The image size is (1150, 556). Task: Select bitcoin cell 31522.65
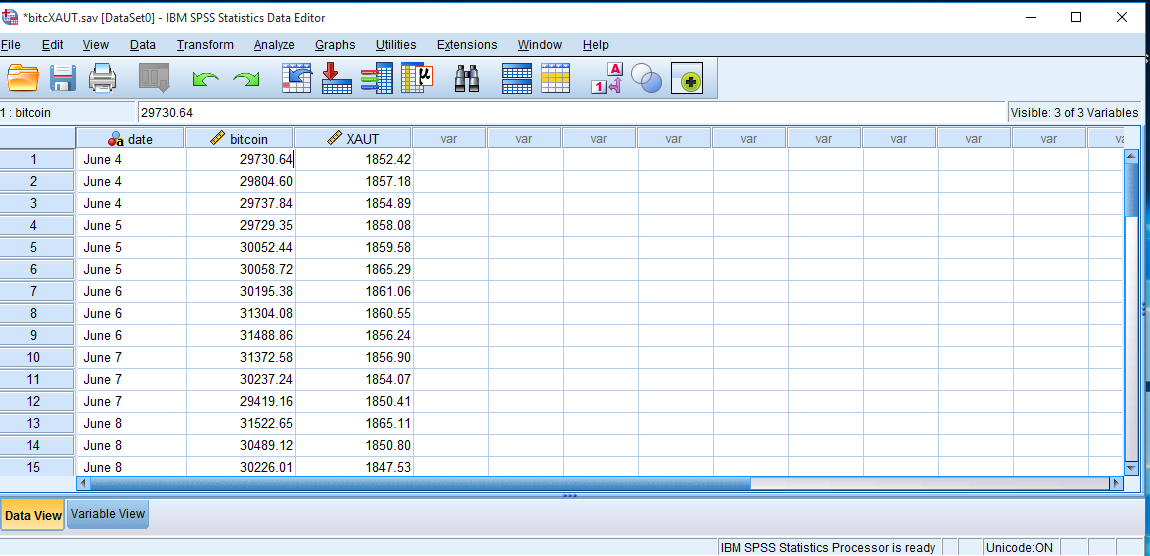coord(241,423)
